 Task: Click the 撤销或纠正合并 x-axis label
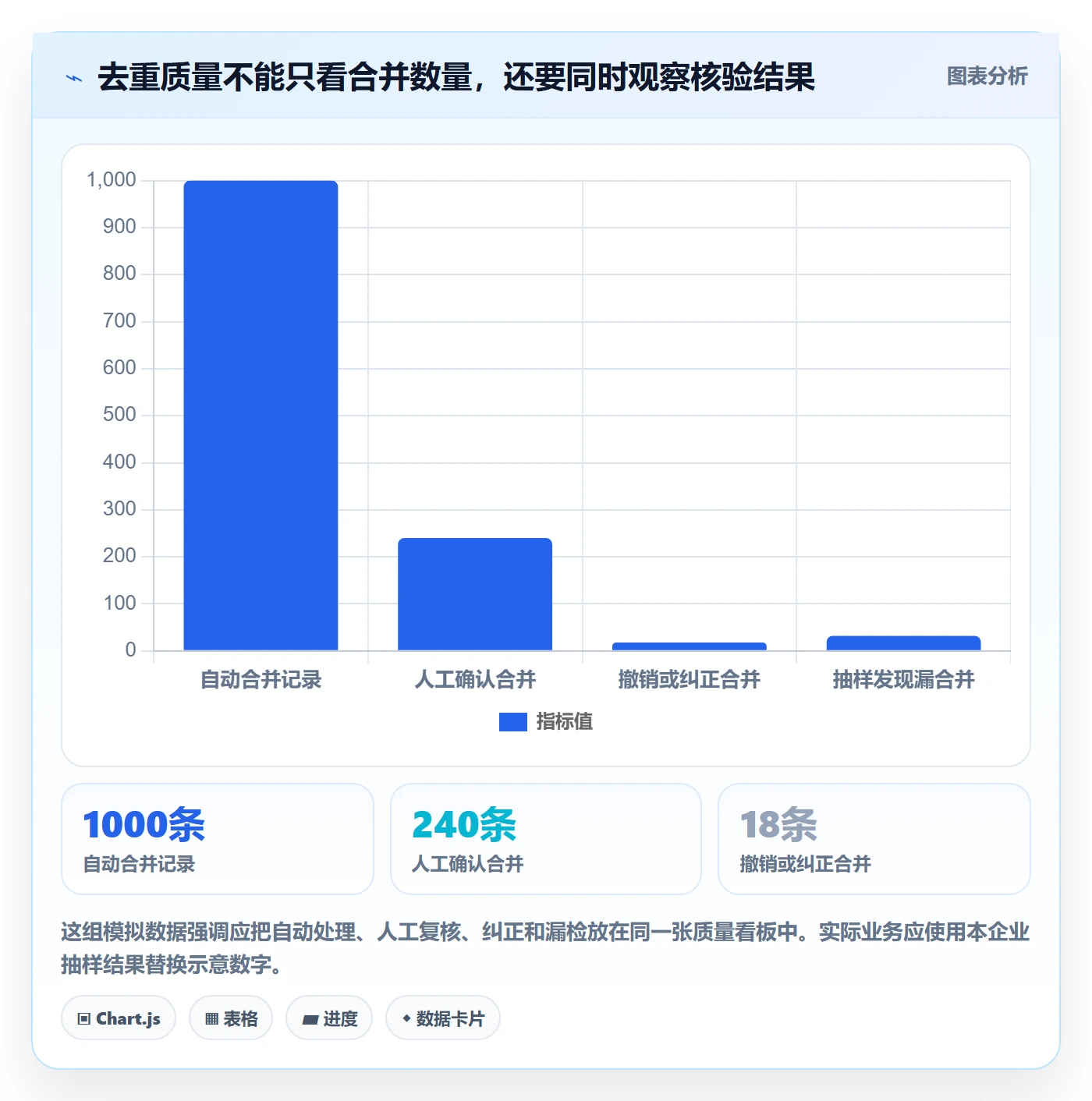pyautogui.click(x=690, y=679)
